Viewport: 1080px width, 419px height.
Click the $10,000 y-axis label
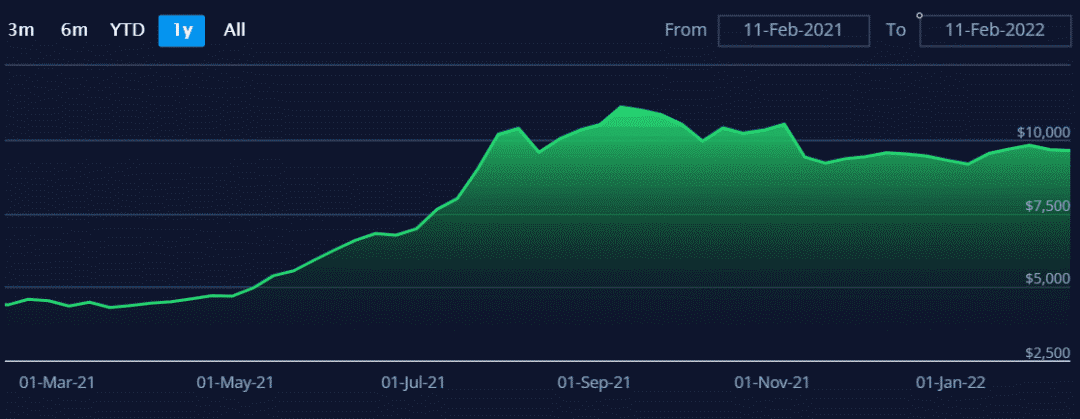coord(1043,132)
